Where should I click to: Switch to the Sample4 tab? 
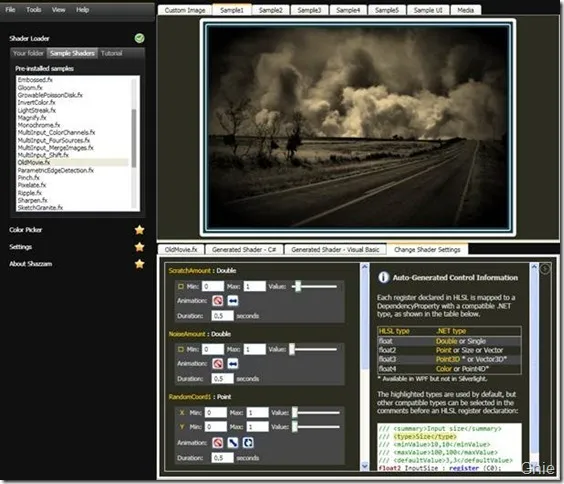[348, 10]
